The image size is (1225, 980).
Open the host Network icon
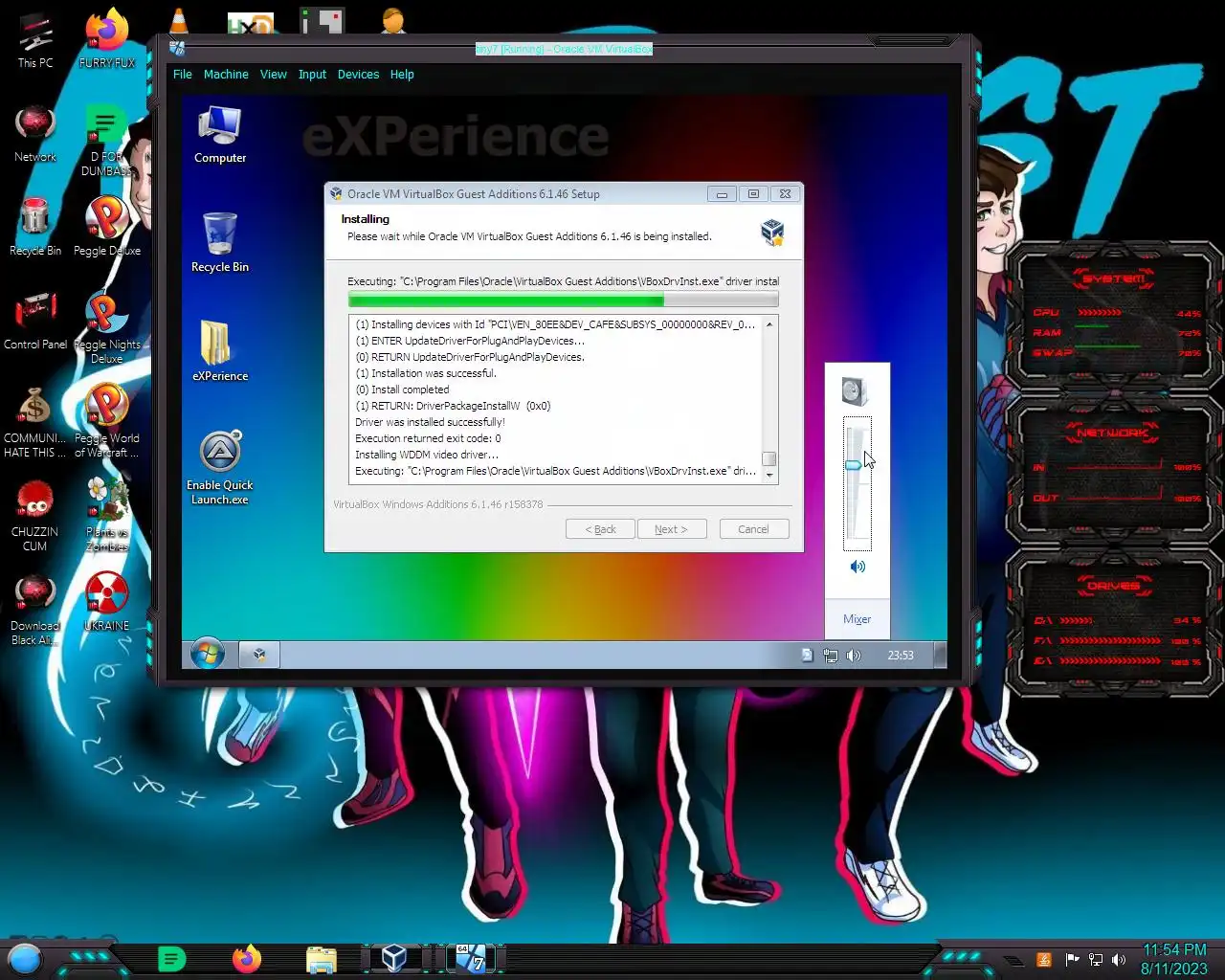pos(35,134)
